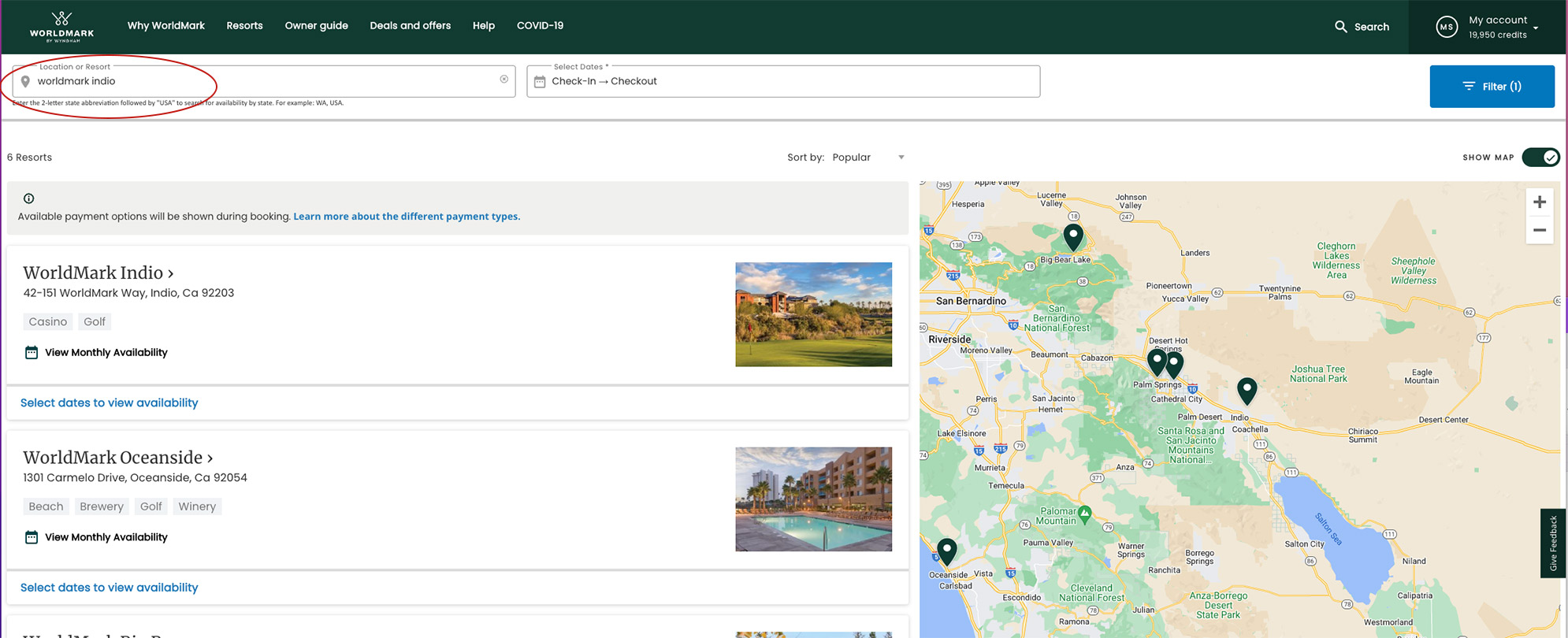Open the Help menu
This screenshot has width=1568, height=638.
pos(483,25)
